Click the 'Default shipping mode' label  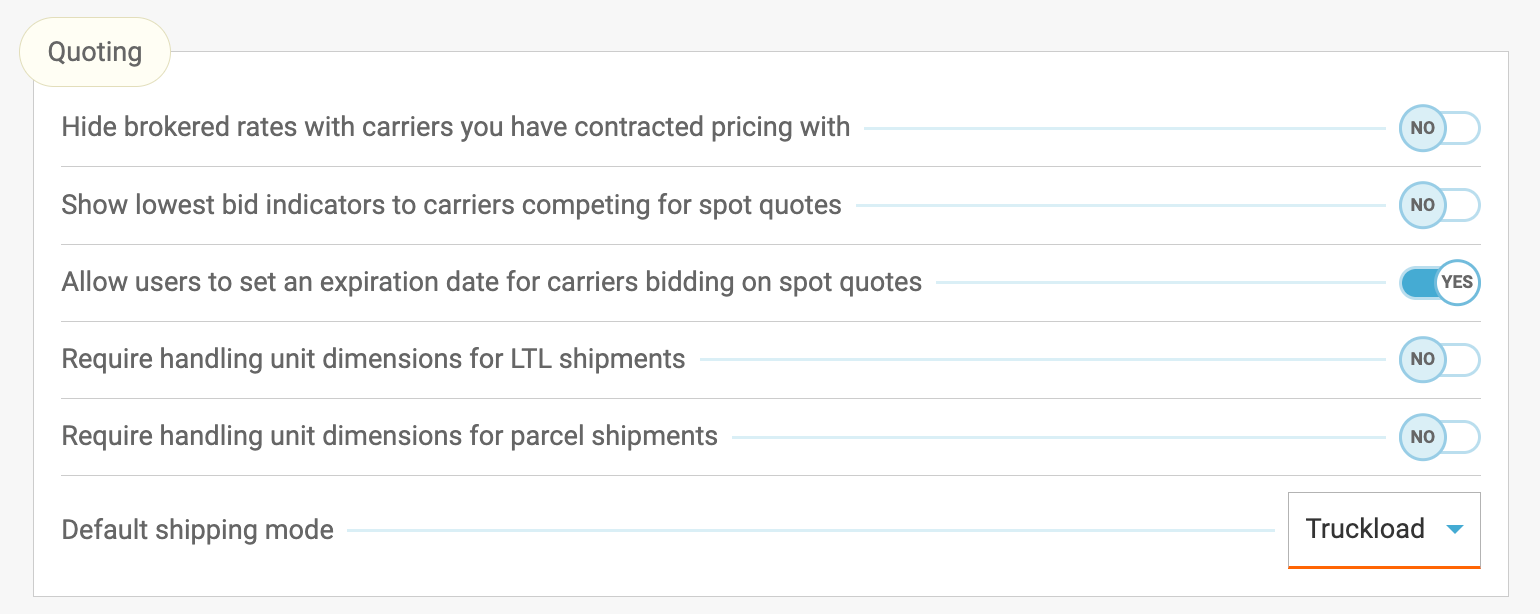198,530
